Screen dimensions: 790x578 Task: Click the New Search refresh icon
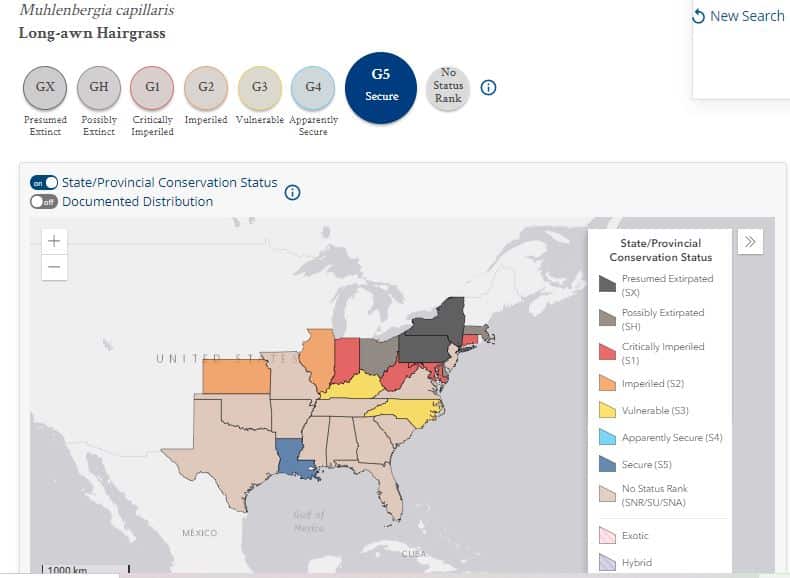(698, 16)
